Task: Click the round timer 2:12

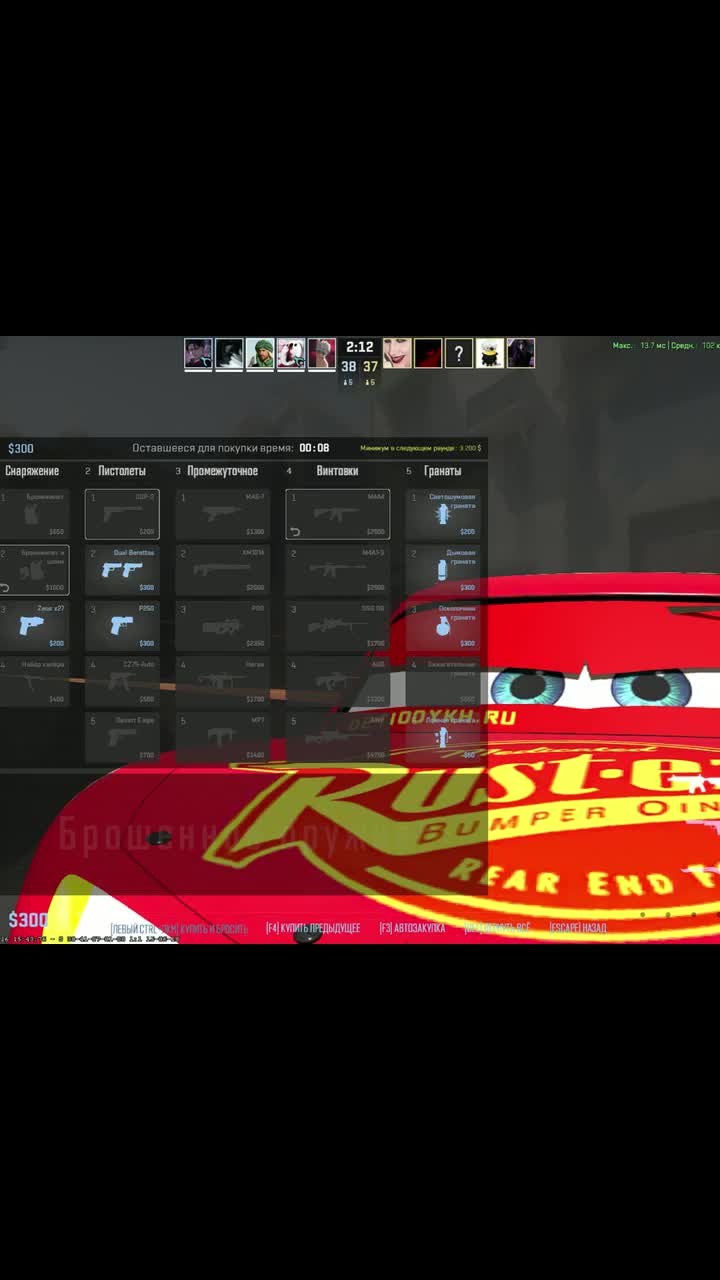Action: (x=359, y=347)
